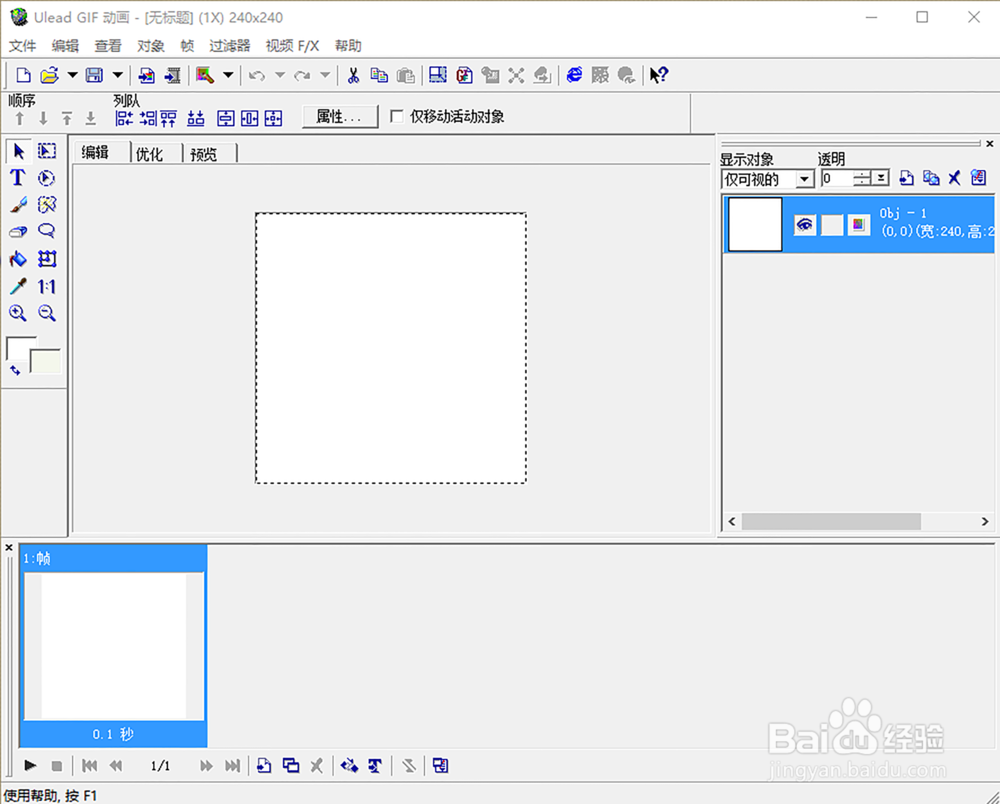Create a new file with the blank-page icon
This screenshot has width=1000, height=804.
pos(23,75)
